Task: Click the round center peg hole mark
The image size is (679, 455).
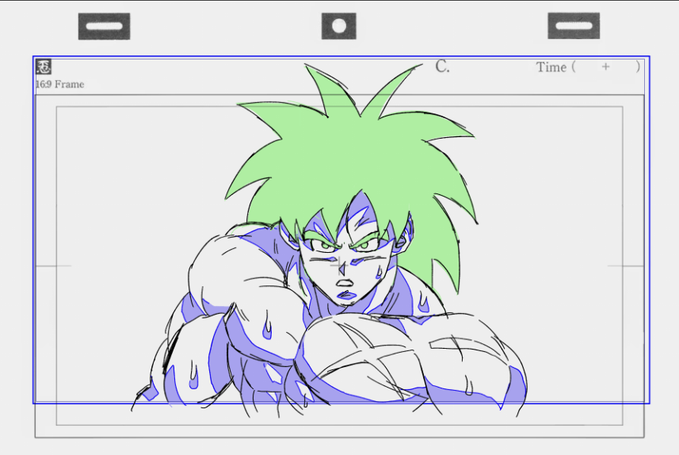Action: 339,26
